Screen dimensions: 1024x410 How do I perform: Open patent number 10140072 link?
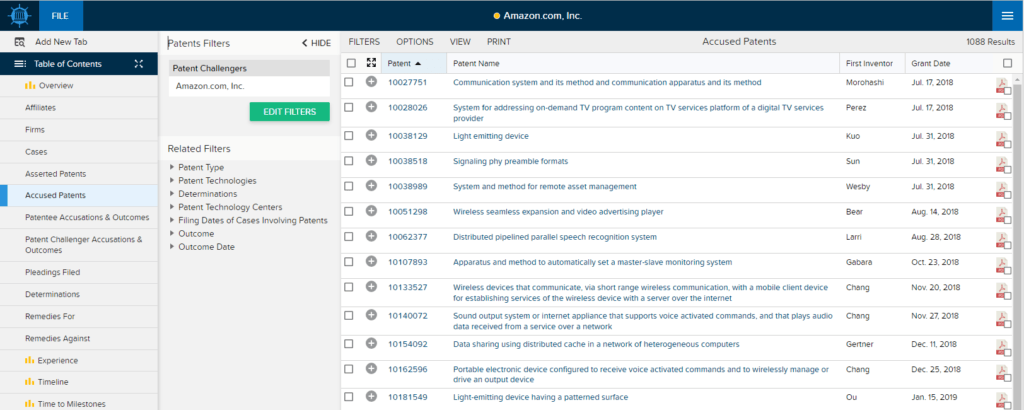[x=408, y=315]
